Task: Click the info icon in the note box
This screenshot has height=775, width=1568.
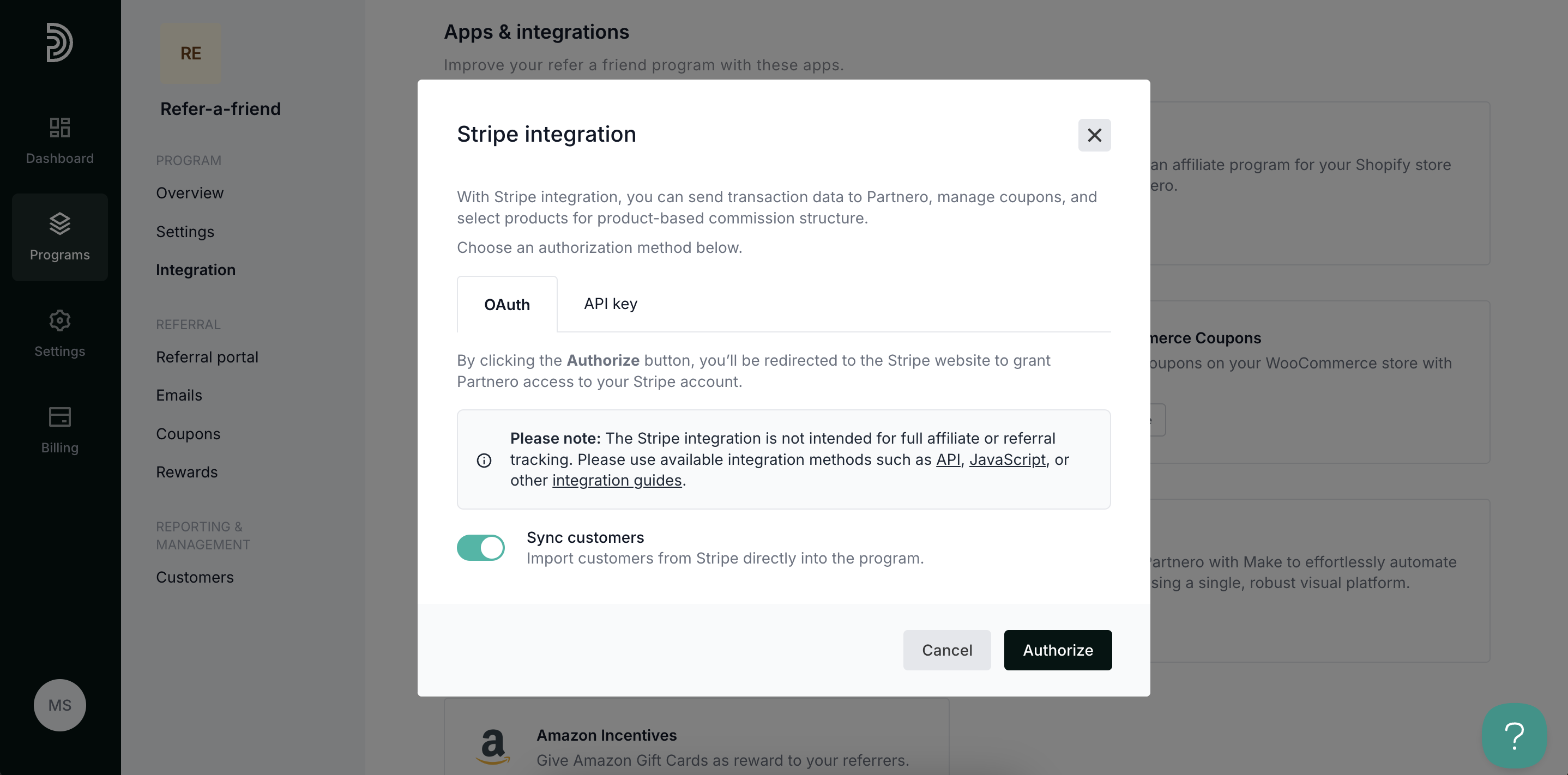Action: click(x=484, y=460)
